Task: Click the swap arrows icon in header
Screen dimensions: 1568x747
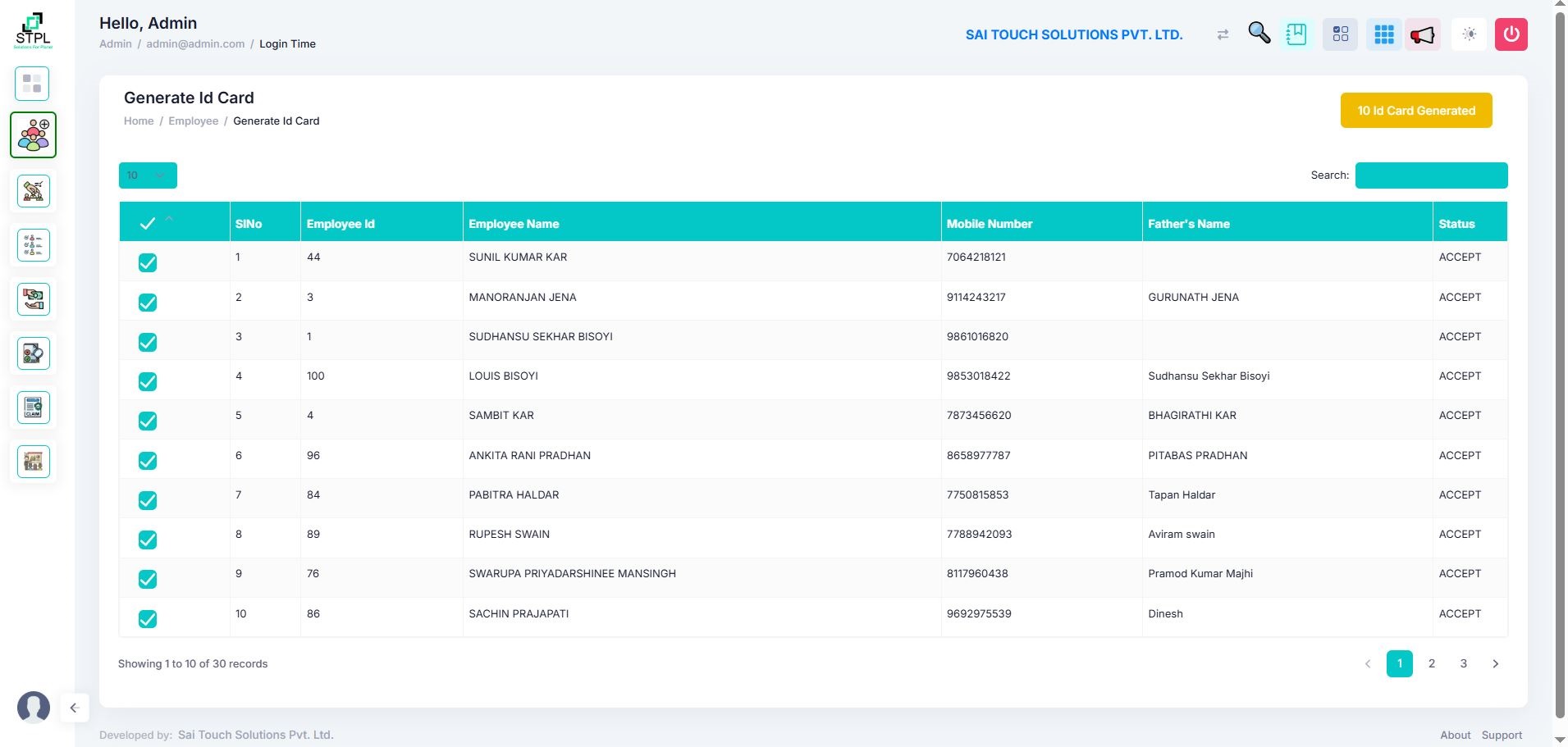Action: (x=1223, y=34)
